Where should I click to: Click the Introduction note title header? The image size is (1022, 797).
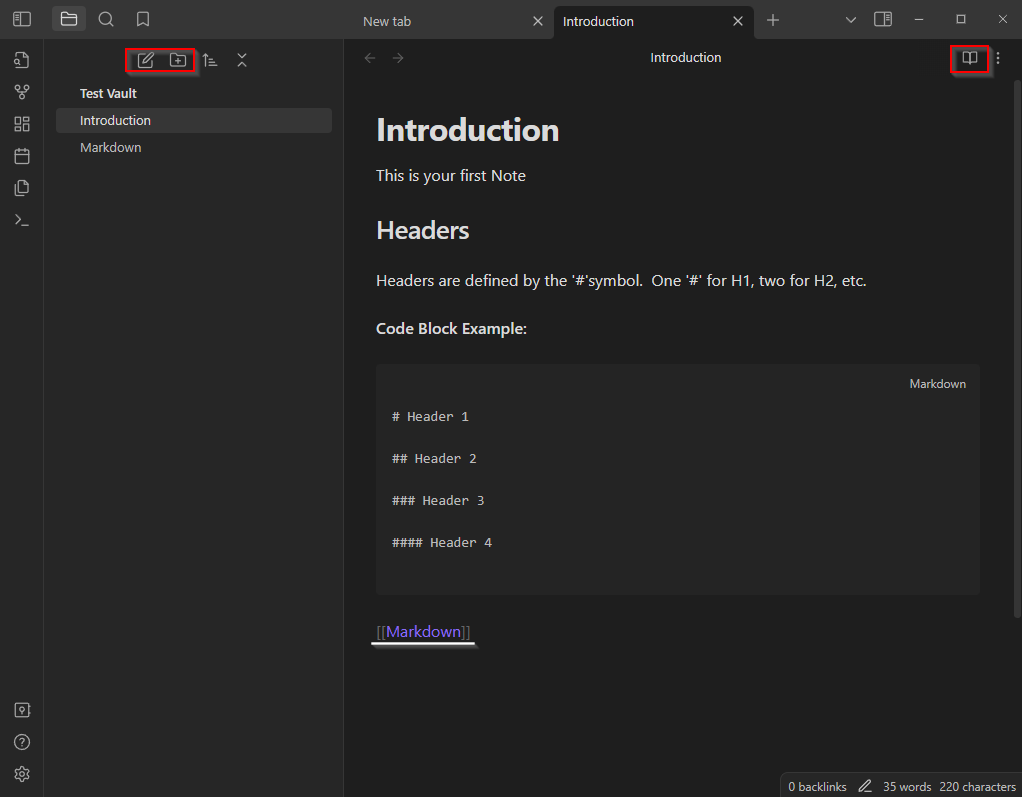tap(686, 58)
